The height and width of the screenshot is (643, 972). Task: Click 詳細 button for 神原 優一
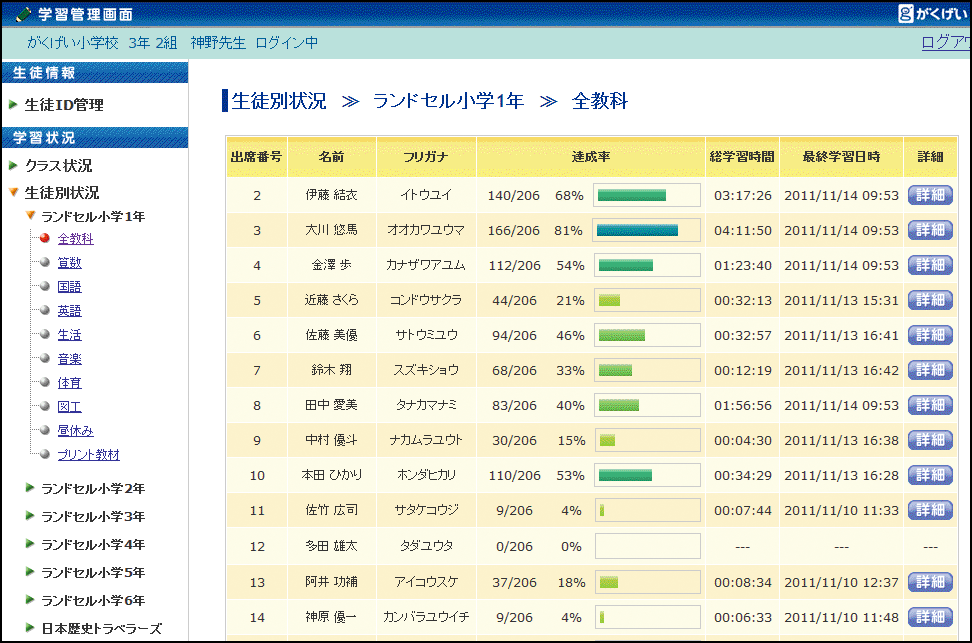pyautogui.click(x=930, y=617)
